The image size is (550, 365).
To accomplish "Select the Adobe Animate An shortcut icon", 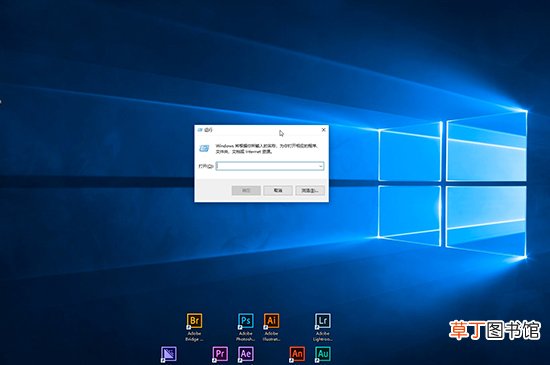I will click(x=297, y=354).
